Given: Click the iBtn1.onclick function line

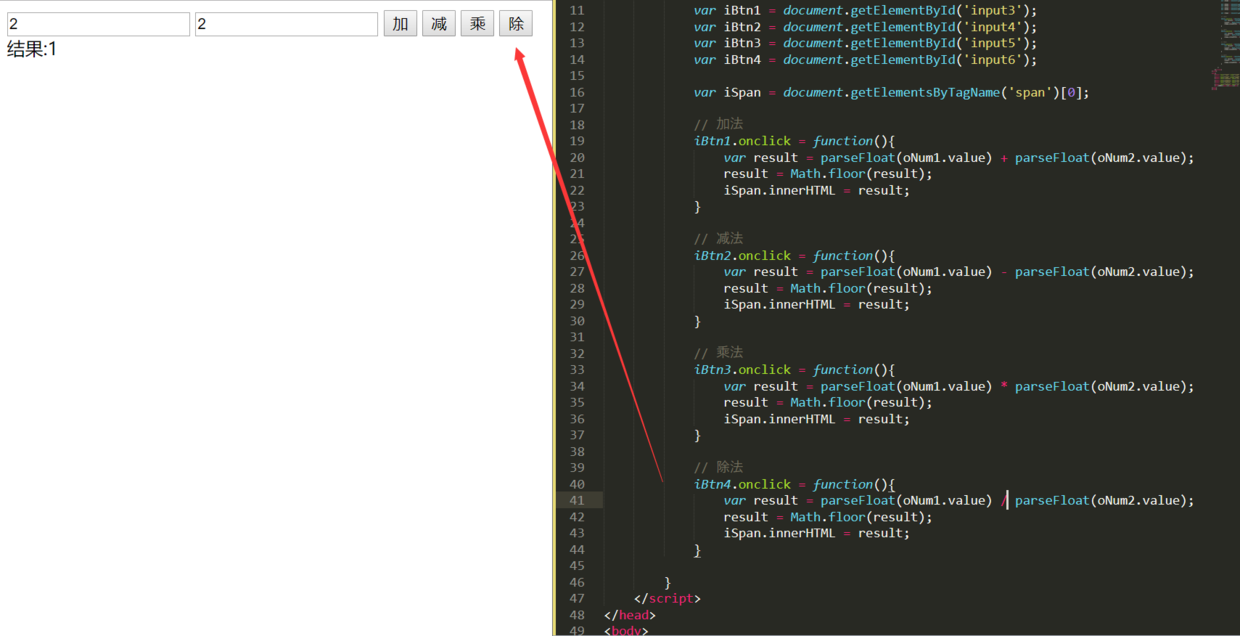Looking at the screenshot, I should tap(794, 141).
